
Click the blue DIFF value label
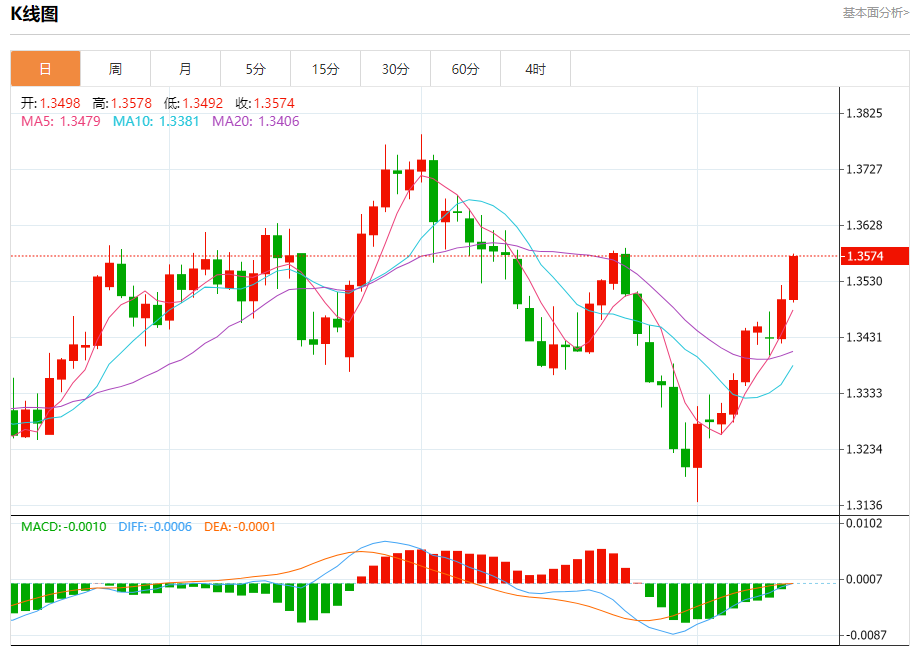tap(155, 526)
